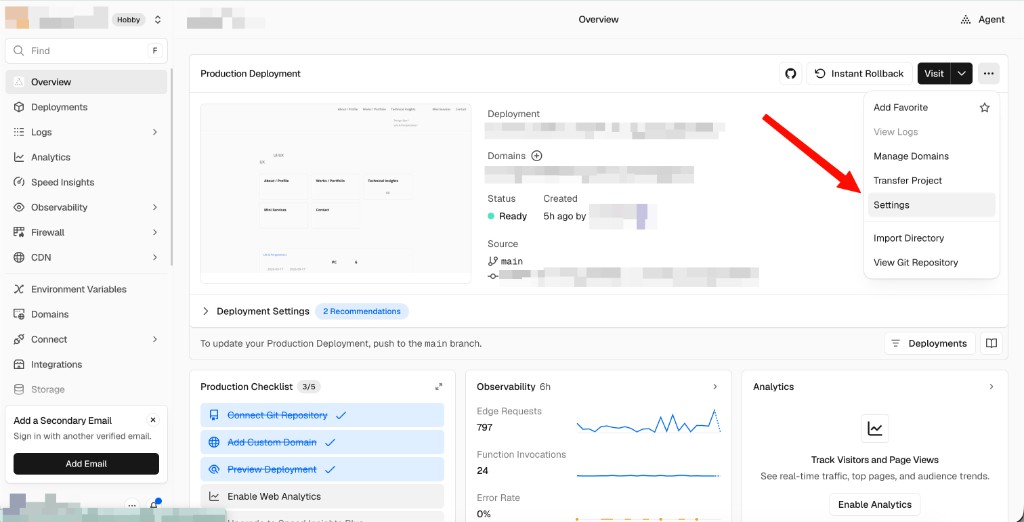
Task: Expand the Firewall submenu chevron
Action: click(x=155, y=233)
